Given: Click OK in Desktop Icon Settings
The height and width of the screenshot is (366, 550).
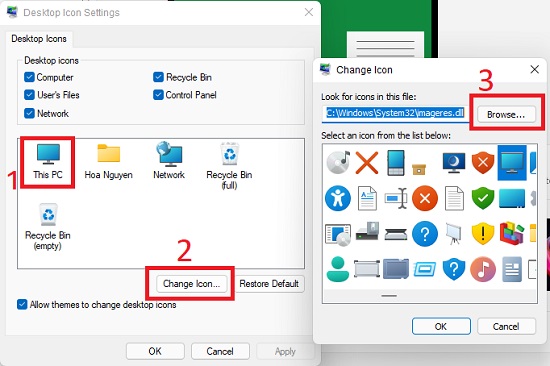Looking at the screenshot, I should pyautogui.click(x=155, y=351).
